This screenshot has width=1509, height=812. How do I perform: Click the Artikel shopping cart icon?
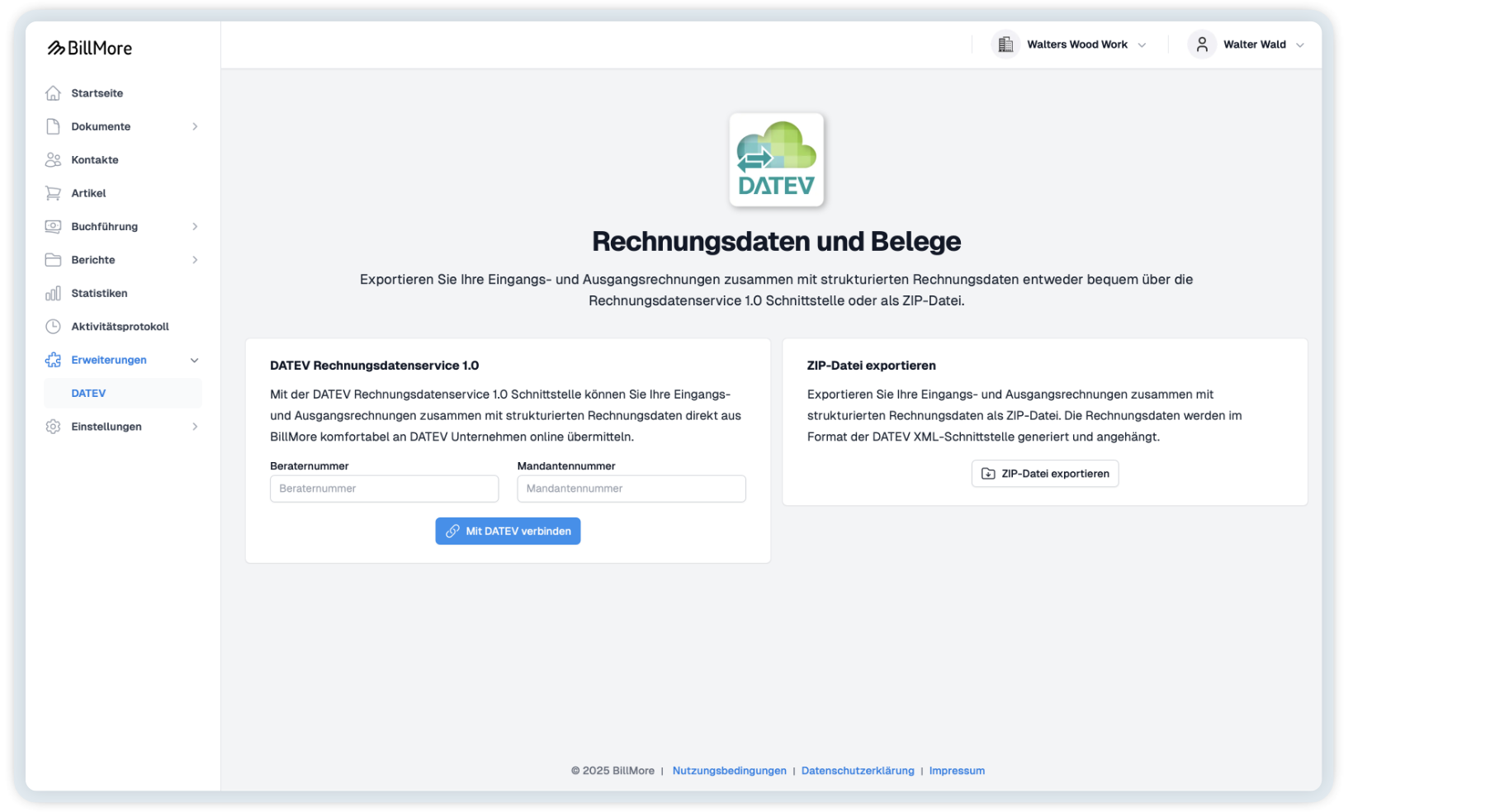[x=54, y=193]
